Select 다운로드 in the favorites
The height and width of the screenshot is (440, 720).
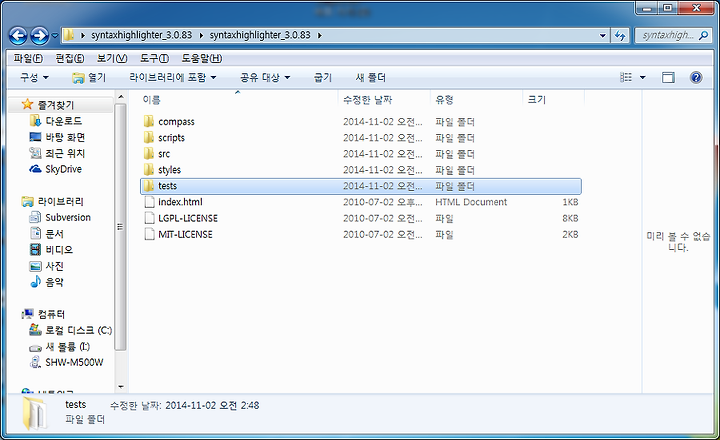pyautogui.click(x=63, y=121)
